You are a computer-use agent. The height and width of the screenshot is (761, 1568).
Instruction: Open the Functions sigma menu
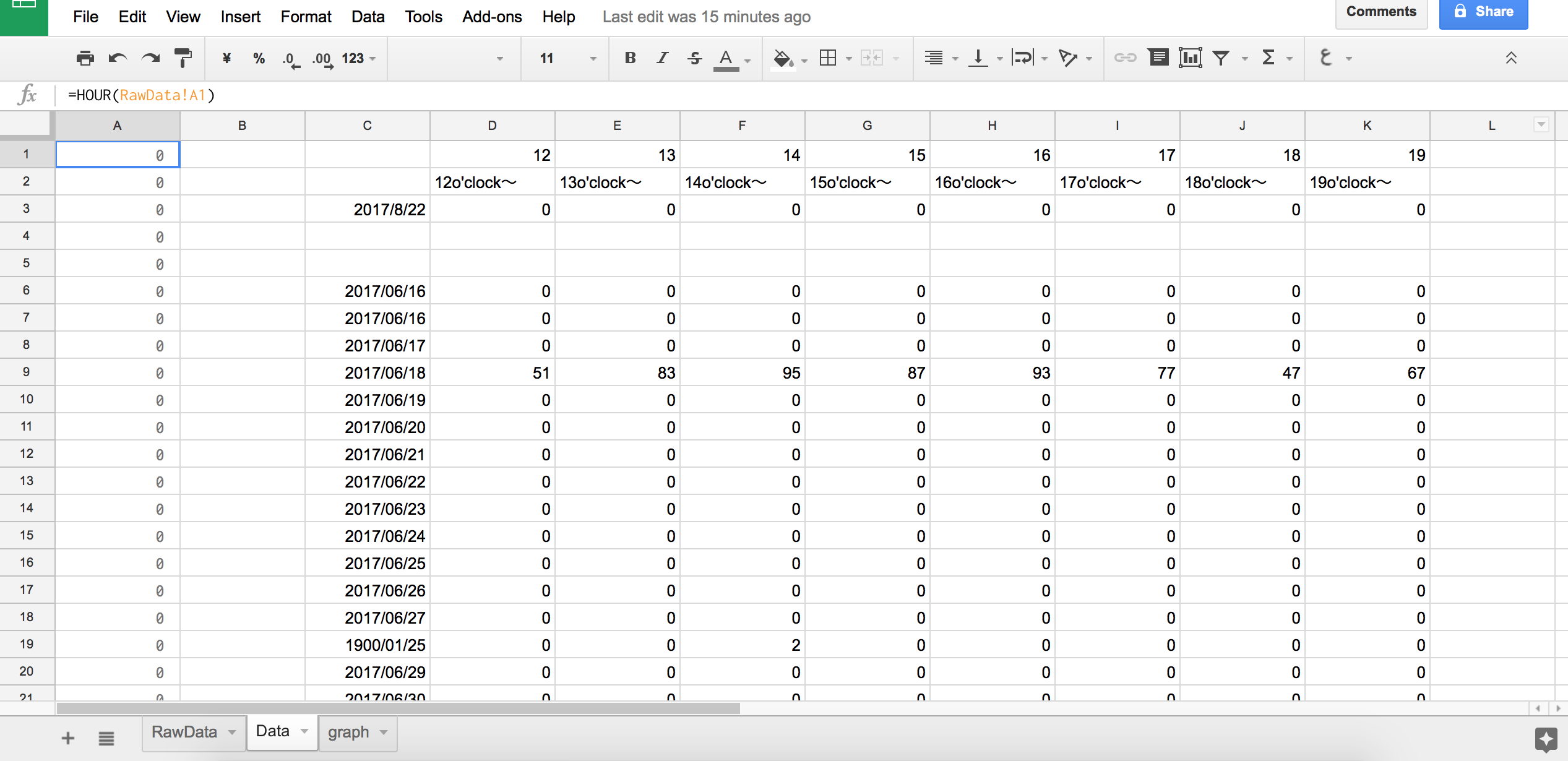point(1268,58)
